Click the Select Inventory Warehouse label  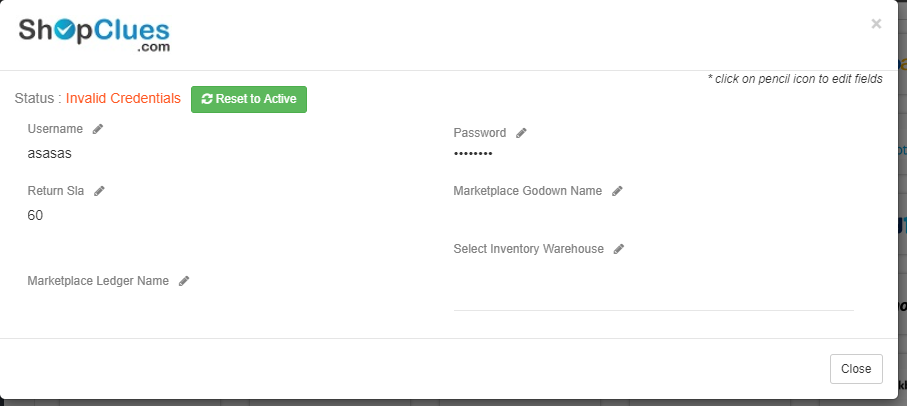529,249
